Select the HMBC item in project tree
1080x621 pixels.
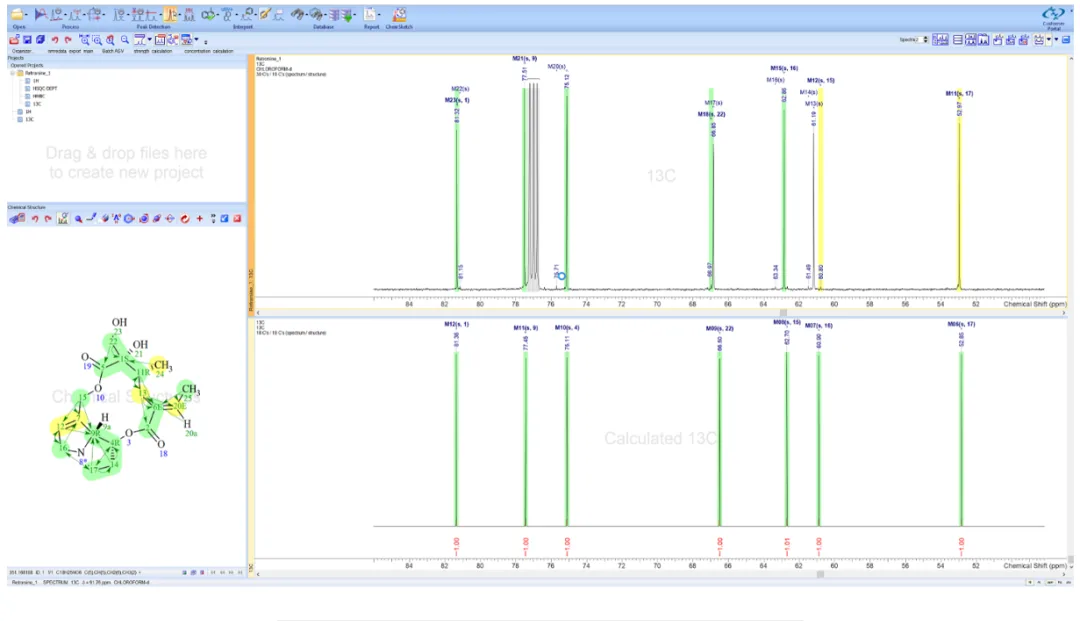39,96
